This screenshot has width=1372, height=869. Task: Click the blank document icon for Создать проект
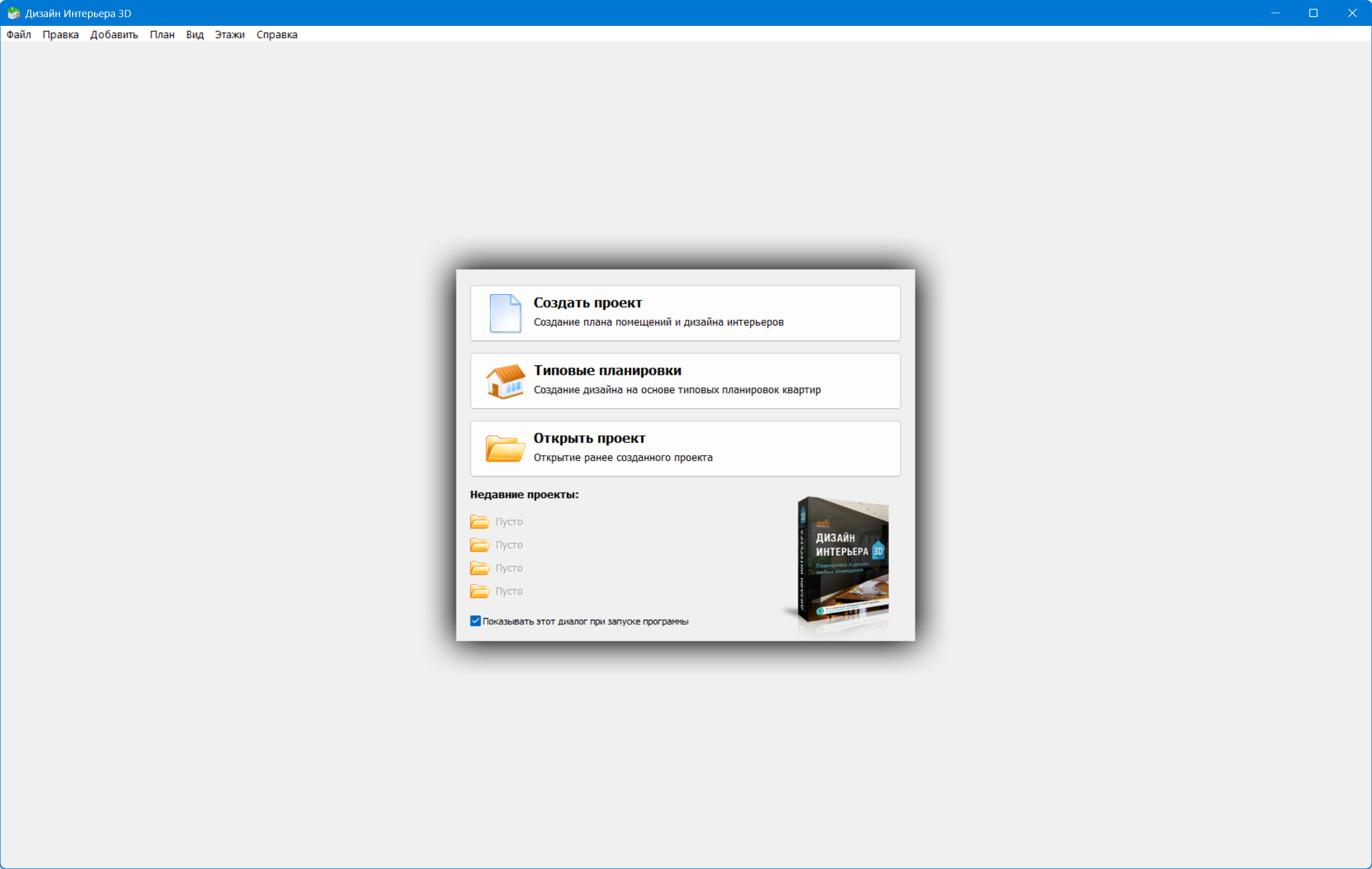[505, 313]
